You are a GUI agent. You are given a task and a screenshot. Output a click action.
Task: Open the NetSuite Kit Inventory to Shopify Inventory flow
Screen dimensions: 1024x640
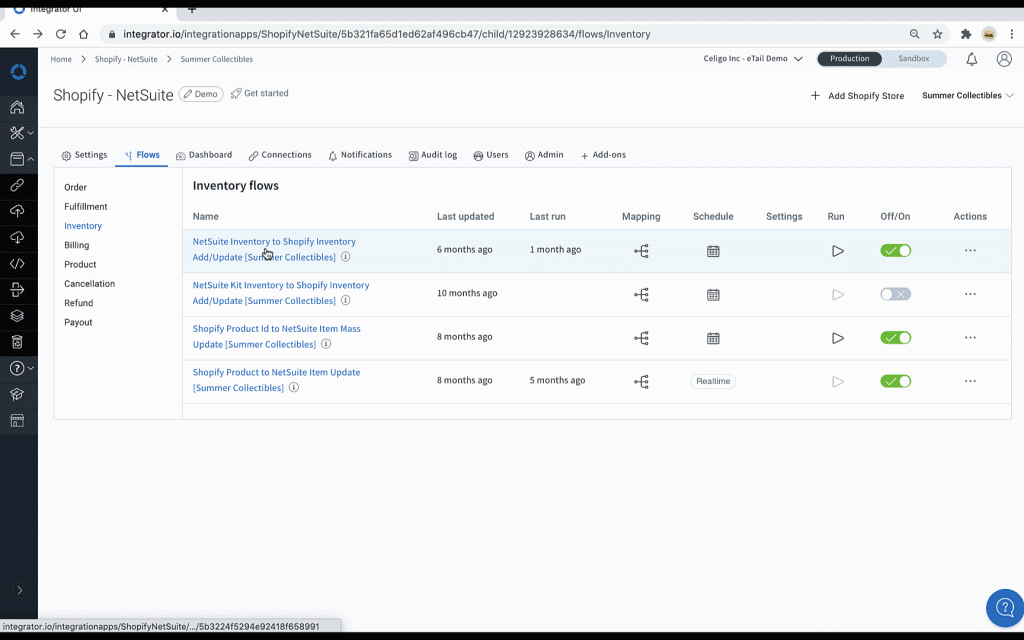[281, 293]
